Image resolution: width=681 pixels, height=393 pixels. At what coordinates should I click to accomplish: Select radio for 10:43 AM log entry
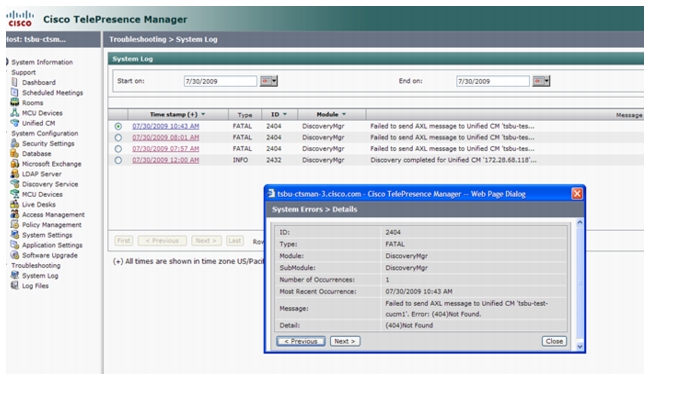(x=118, y=126)
